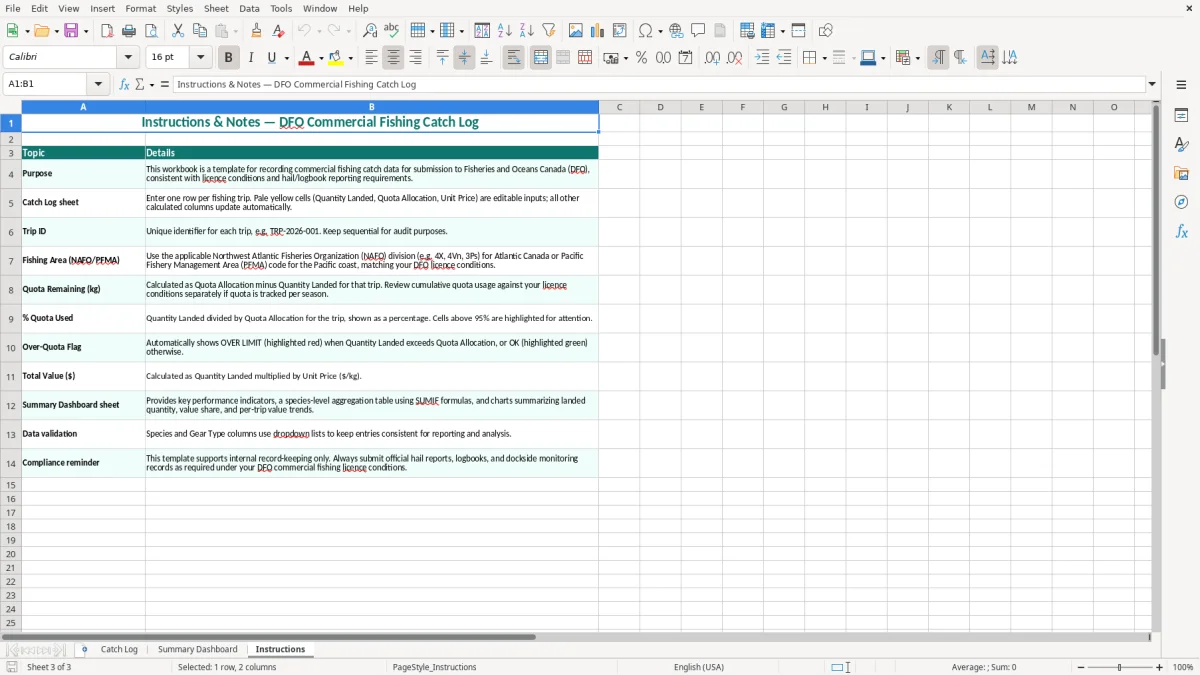
Task: Run the spelling check (abc icon)
Action: (391, 31)
